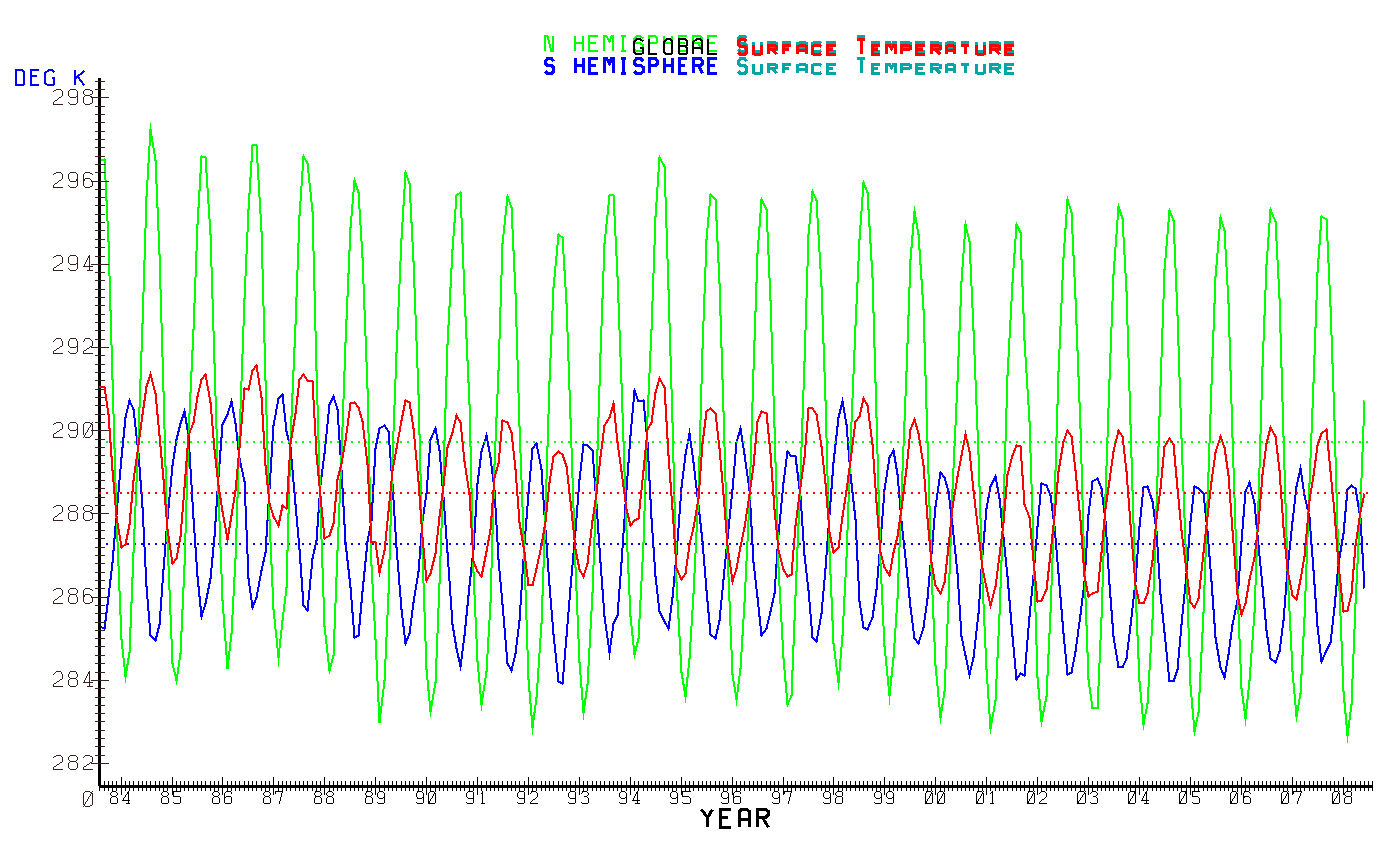Screen dimensions: 1400x863
Task: Select the green N HEMISPHERE legend text
Action: coord(585,44)
